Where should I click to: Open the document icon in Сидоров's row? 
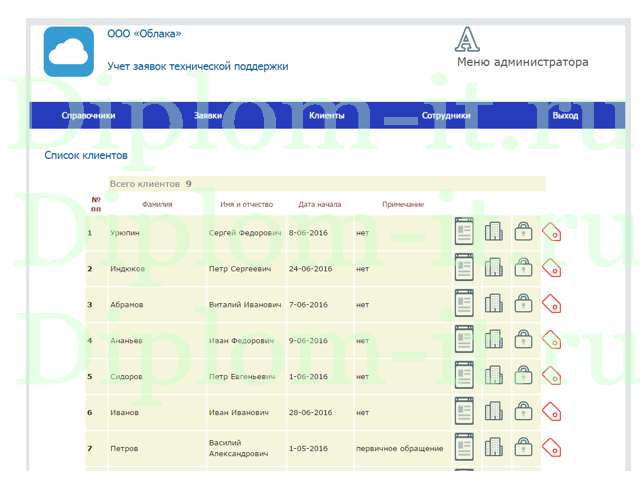[x=463, y=376]
